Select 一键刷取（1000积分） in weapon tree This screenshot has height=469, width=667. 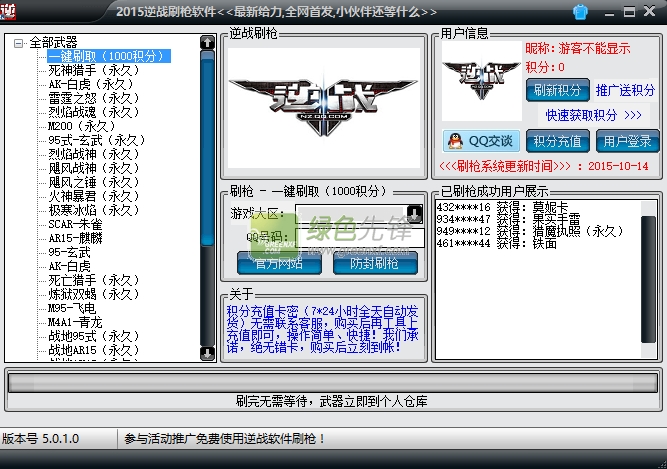[x=105, y=57]
